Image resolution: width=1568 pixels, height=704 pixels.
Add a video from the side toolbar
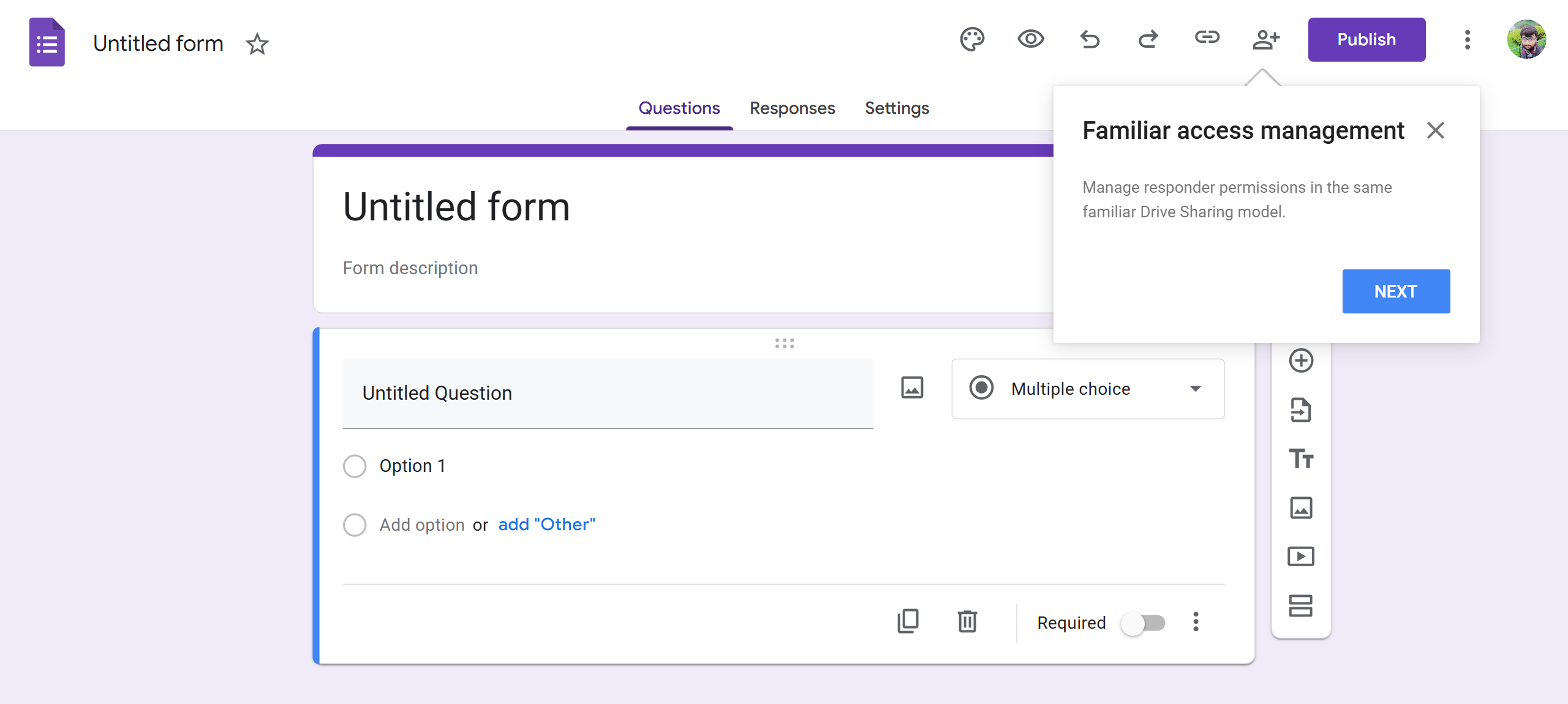tap(1301, 556)
